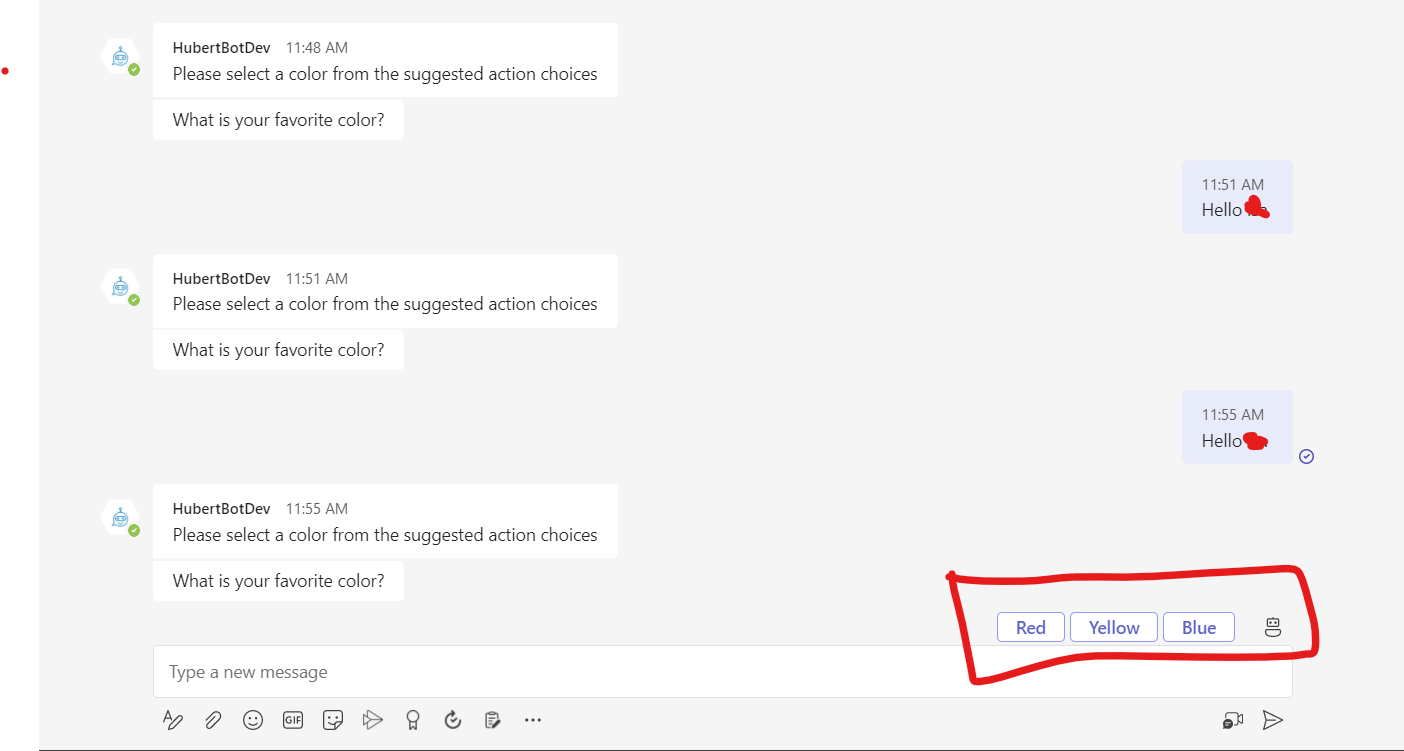
Task: Click the delivery checkmark on Hello message
Action: [1306, 456]
